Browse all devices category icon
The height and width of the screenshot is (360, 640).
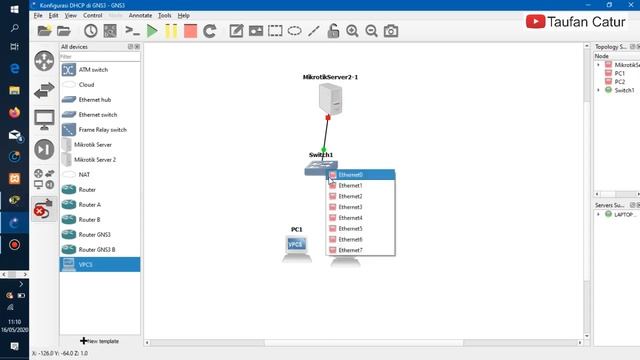click(44, 179)
